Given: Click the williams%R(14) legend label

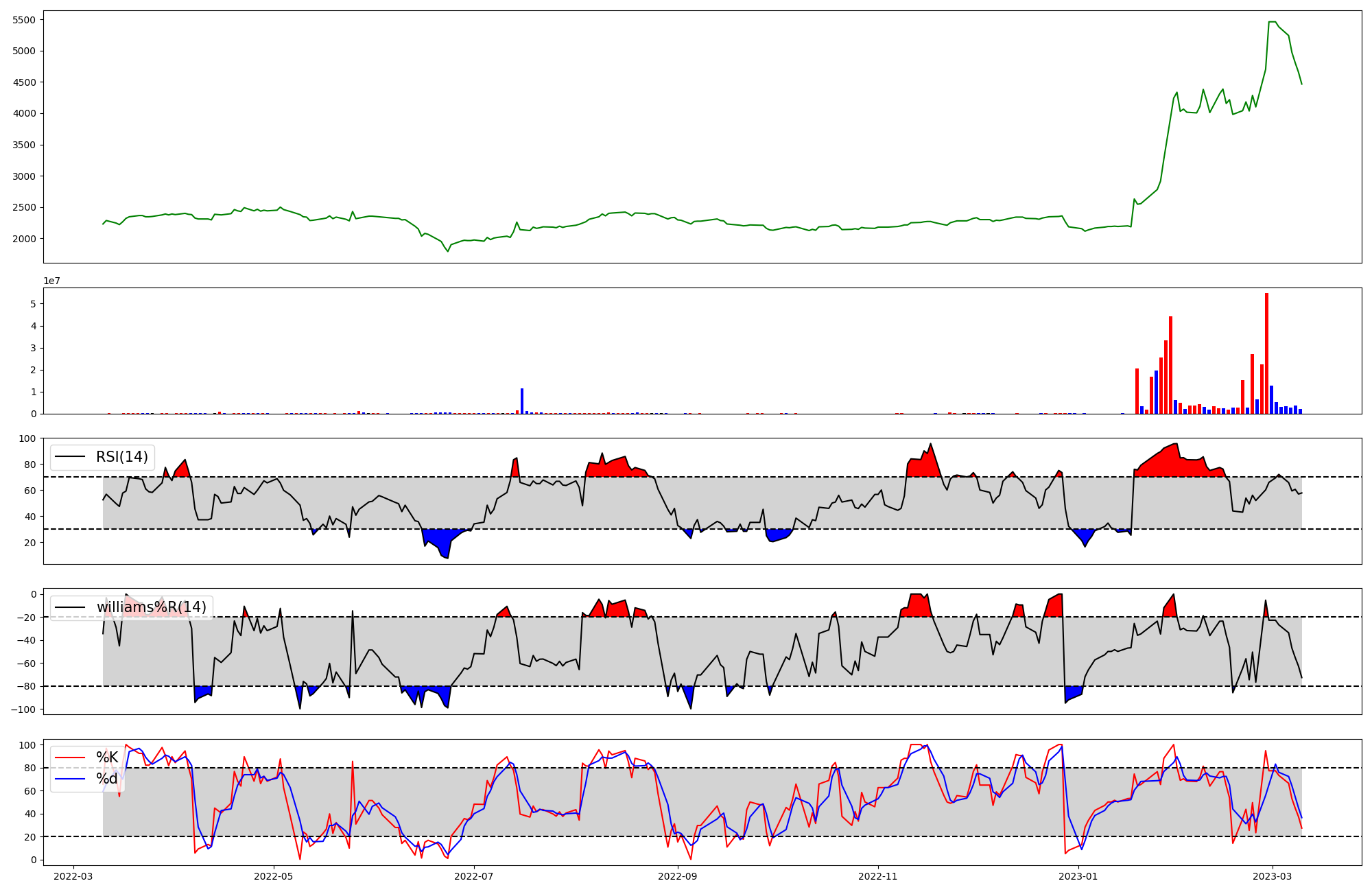Looking at the screenshot, I should (x=151, y=607).
